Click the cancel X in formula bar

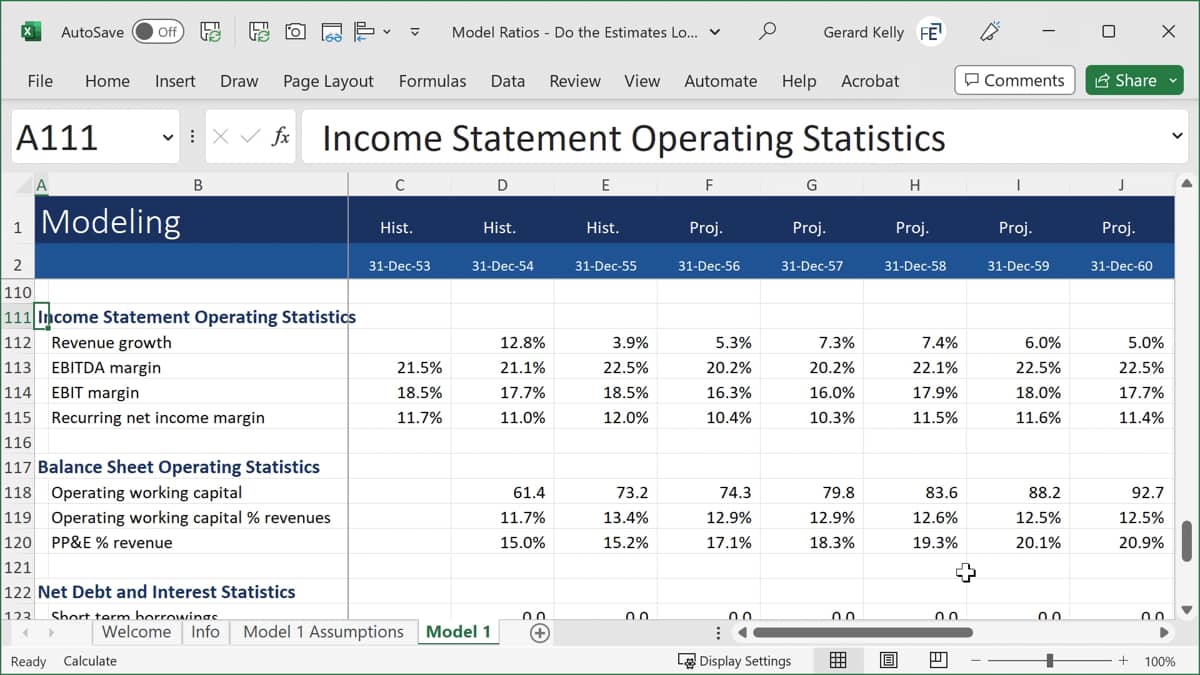pyautogui.click(x=221, y=137)
